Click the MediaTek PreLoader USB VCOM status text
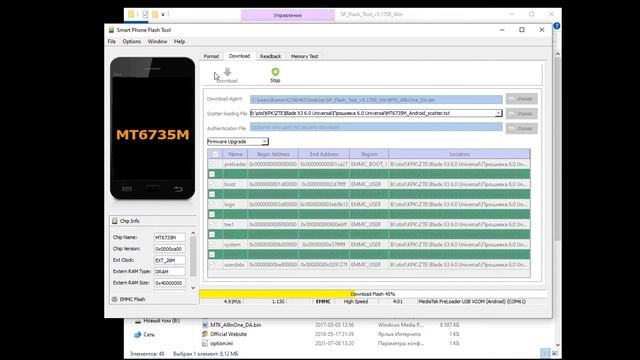 click(x=472, y=302)
